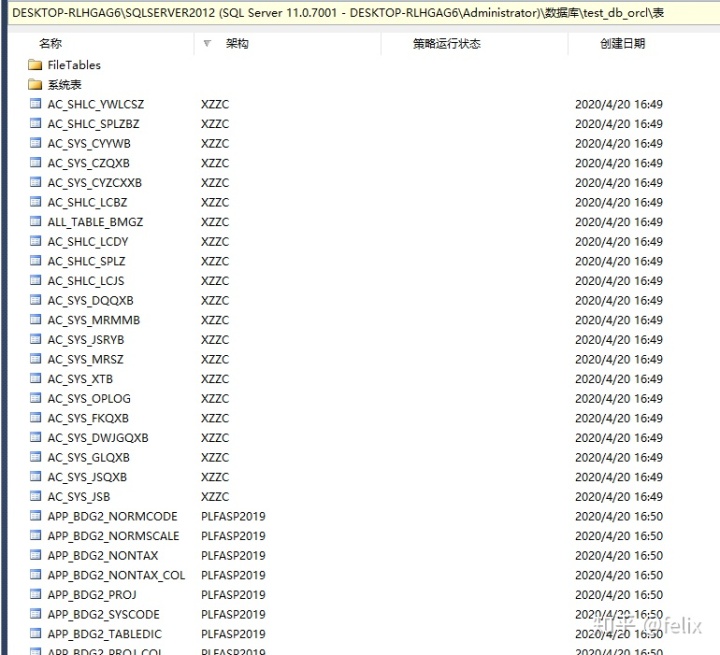Click PLFASP2019 schema of APP_BDG2_NORMCODE
The image size is (720, 655).
click(x=233, y=516)
